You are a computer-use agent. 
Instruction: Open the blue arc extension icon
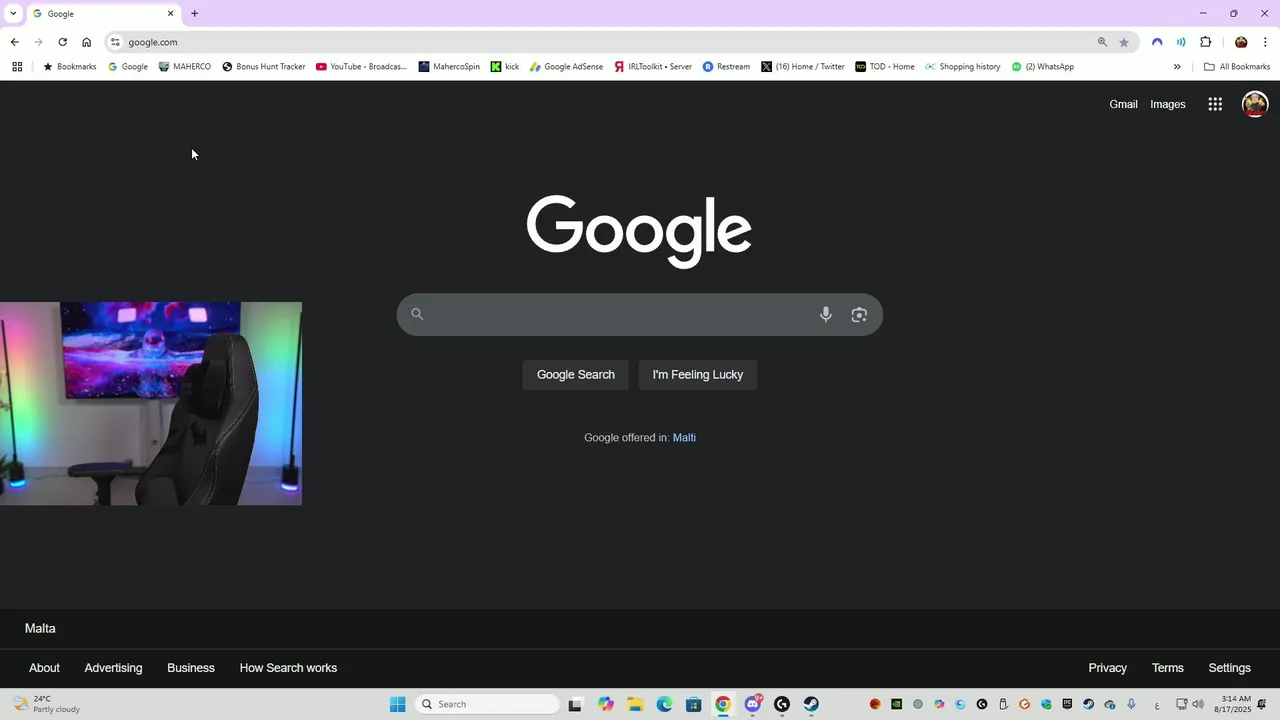pyautogui.click(x=1157, y=42)
